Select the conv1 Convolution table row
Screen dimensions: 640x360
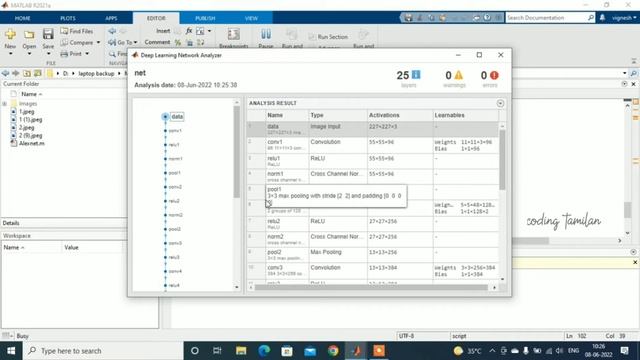(x=373, y=145)
